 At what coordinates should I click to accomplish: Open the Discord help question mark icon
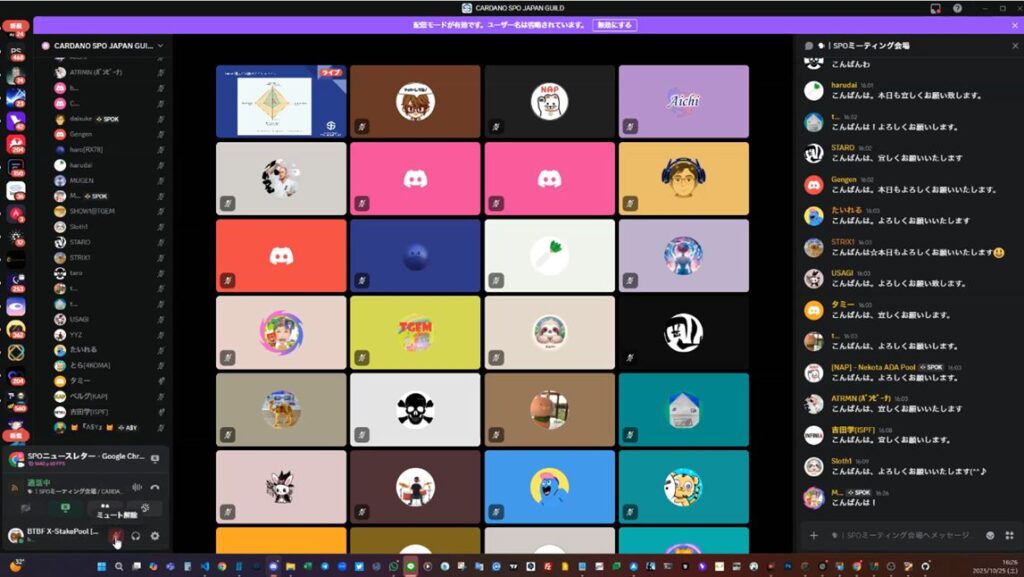957,8
